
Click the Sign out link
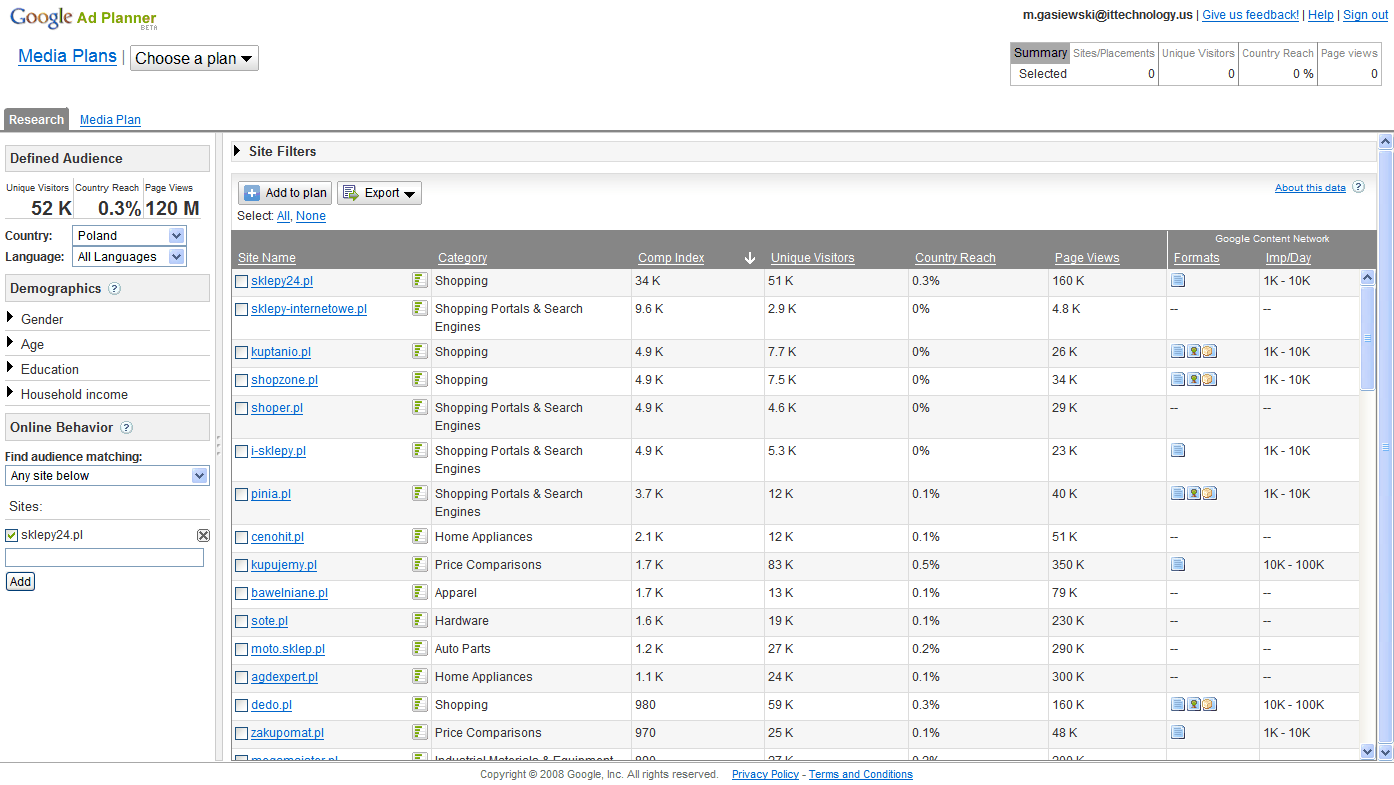pos(1365,15)
